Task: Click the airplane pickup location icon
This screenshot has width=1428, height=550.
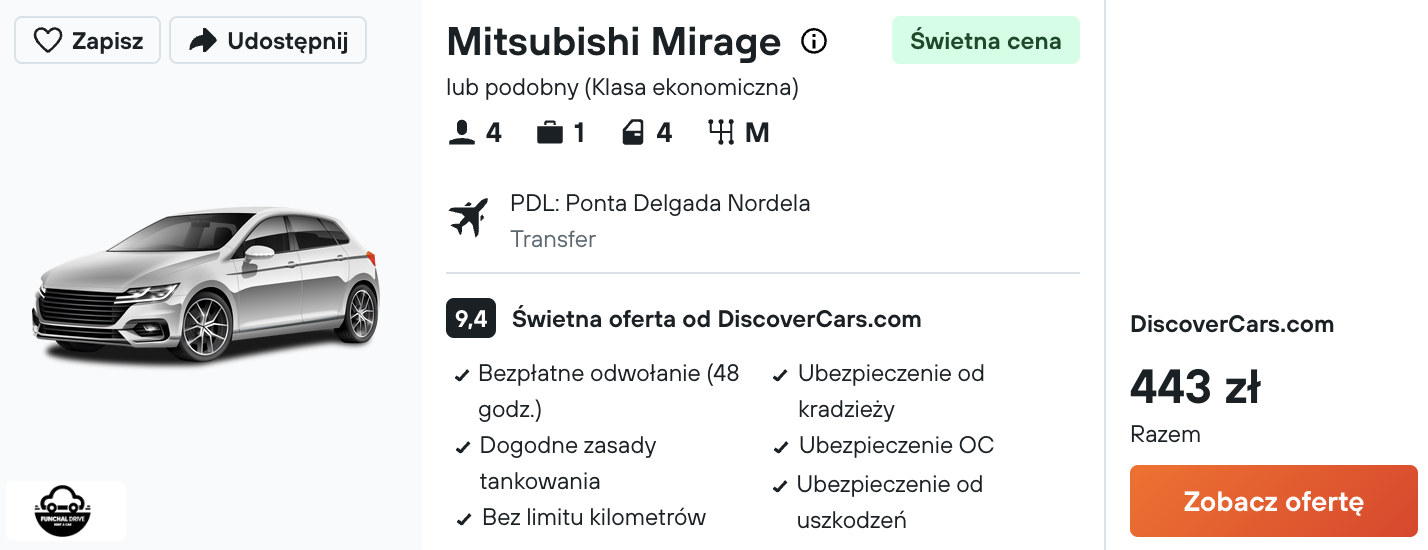Action: pyautogui.click(x=468, y=217)
